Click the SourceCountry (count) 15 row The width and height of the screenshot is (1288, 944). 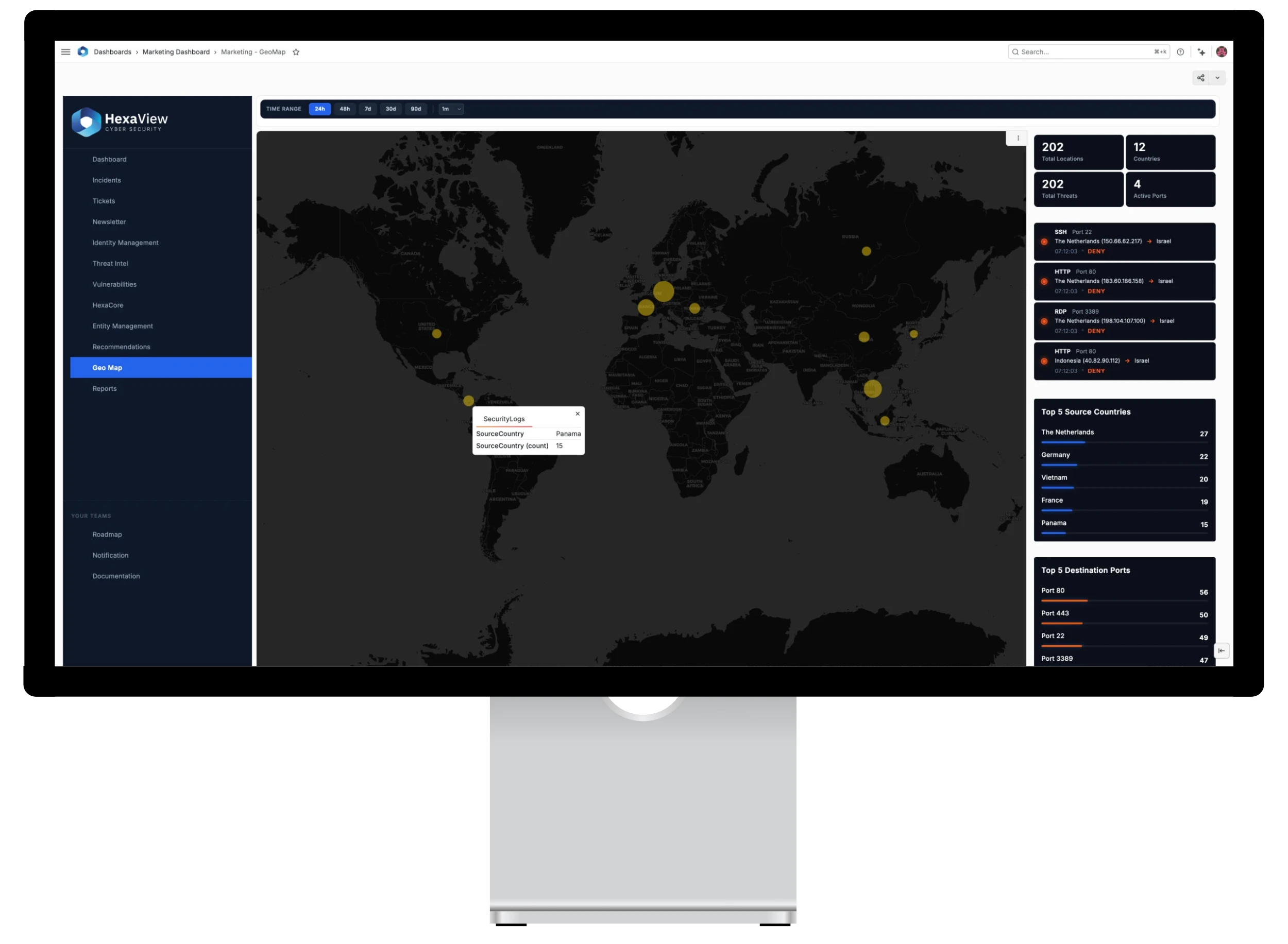click(x=529, y=447)
